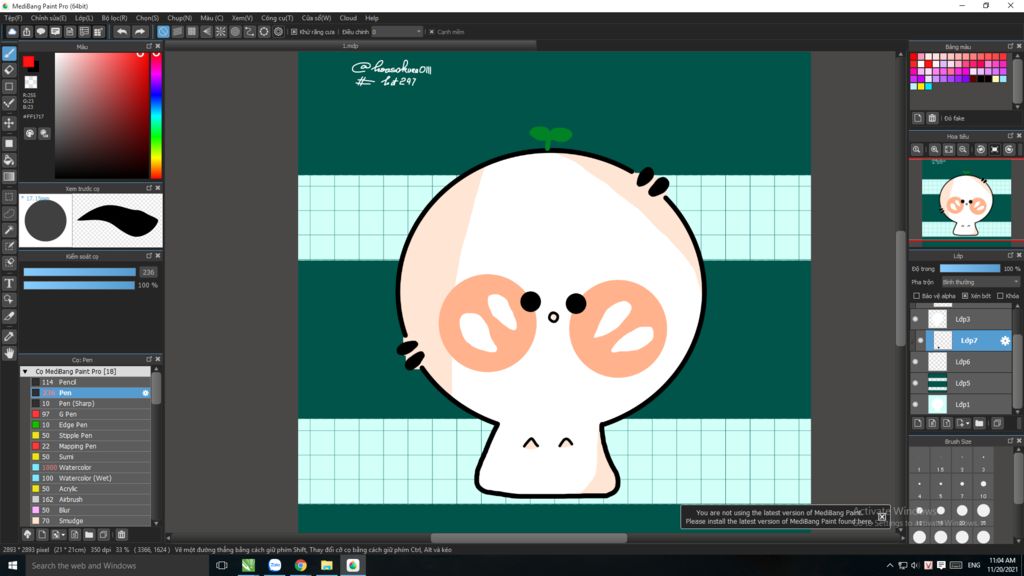Enable the curve snap guide icon
The width and height of the screenshot is (1024, 576).
[x=249, y=31]
